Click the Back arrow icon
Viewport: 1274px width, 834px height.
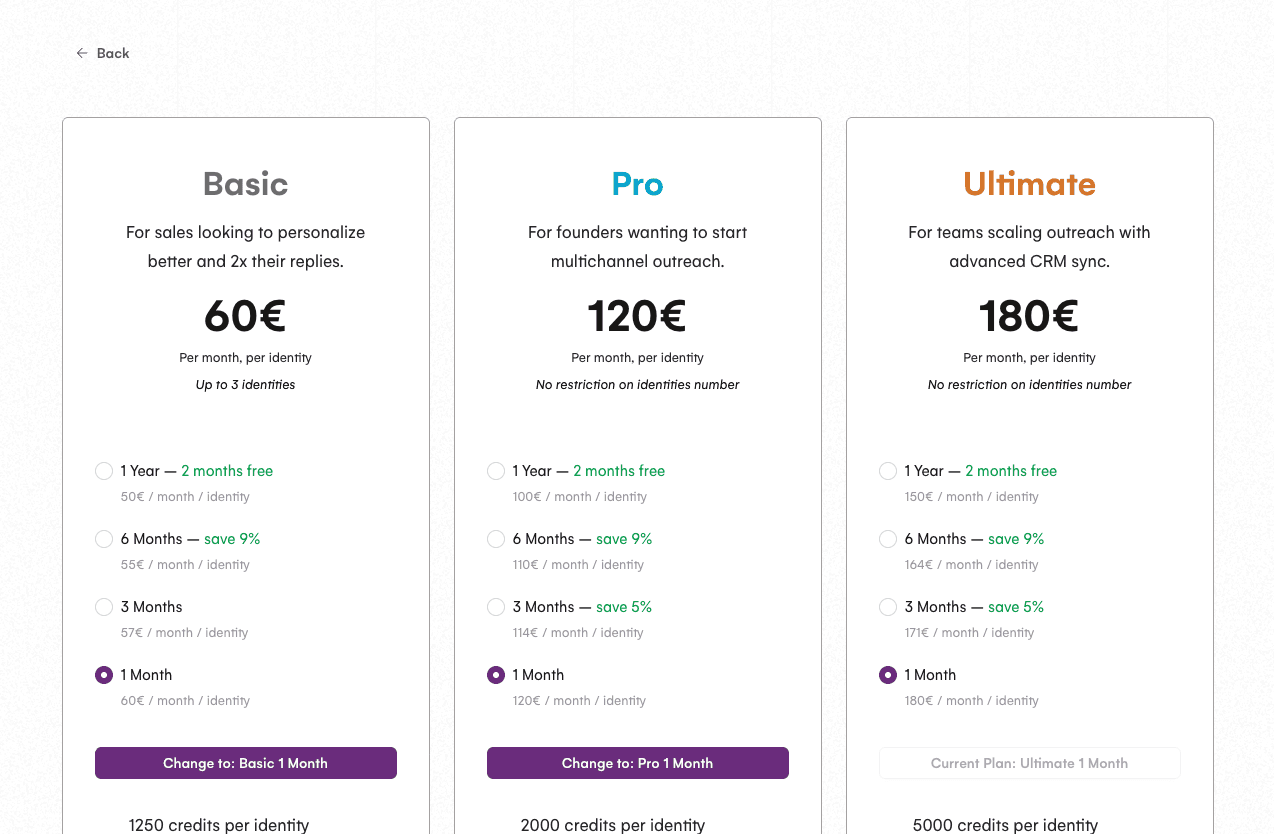(81, 52)
